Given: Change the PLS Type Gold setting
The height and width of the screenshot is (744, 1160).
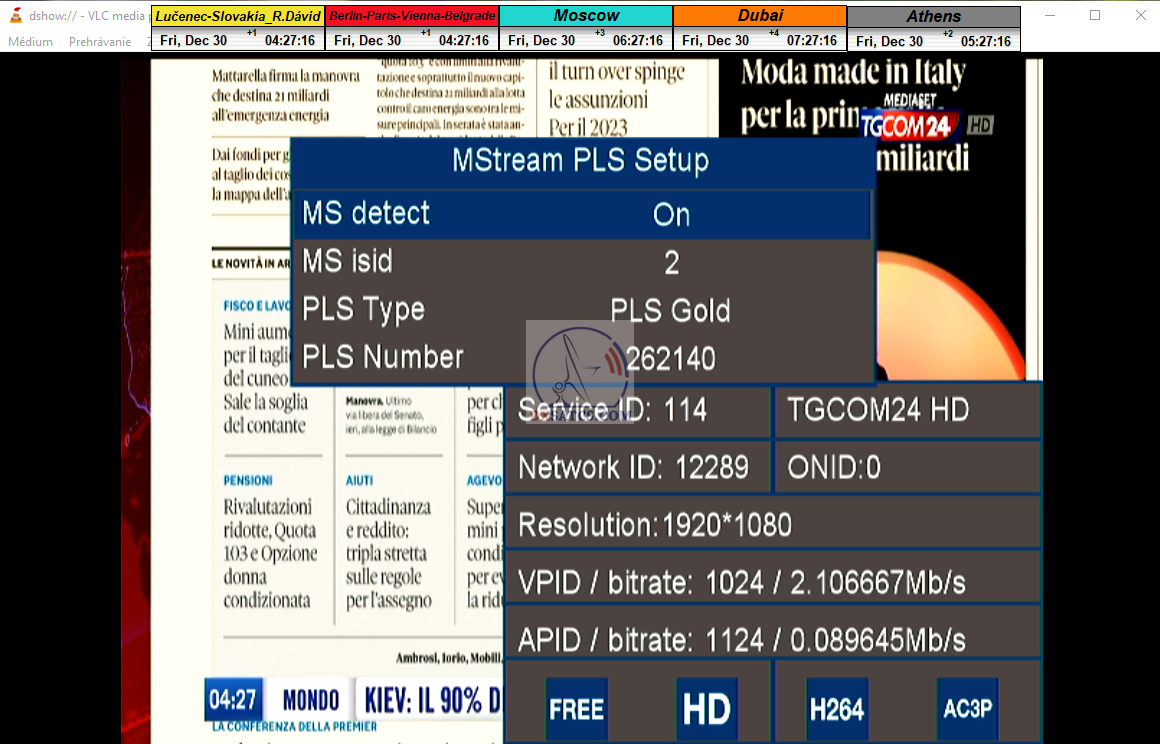Looking at the screenshot, I should (670, 310).
